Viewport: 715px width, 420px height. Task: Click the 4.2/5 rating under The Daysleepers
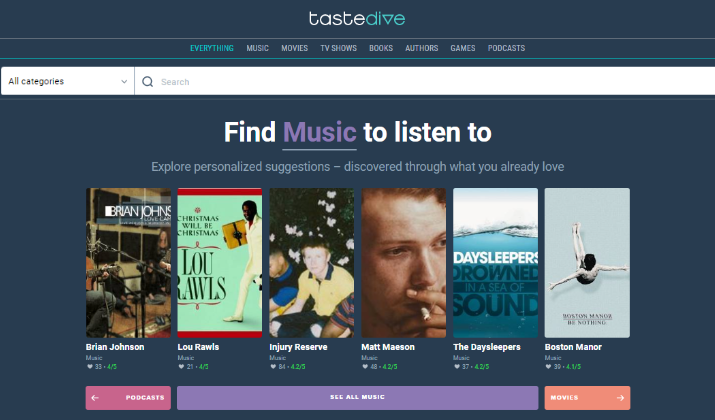click(482, 367)
